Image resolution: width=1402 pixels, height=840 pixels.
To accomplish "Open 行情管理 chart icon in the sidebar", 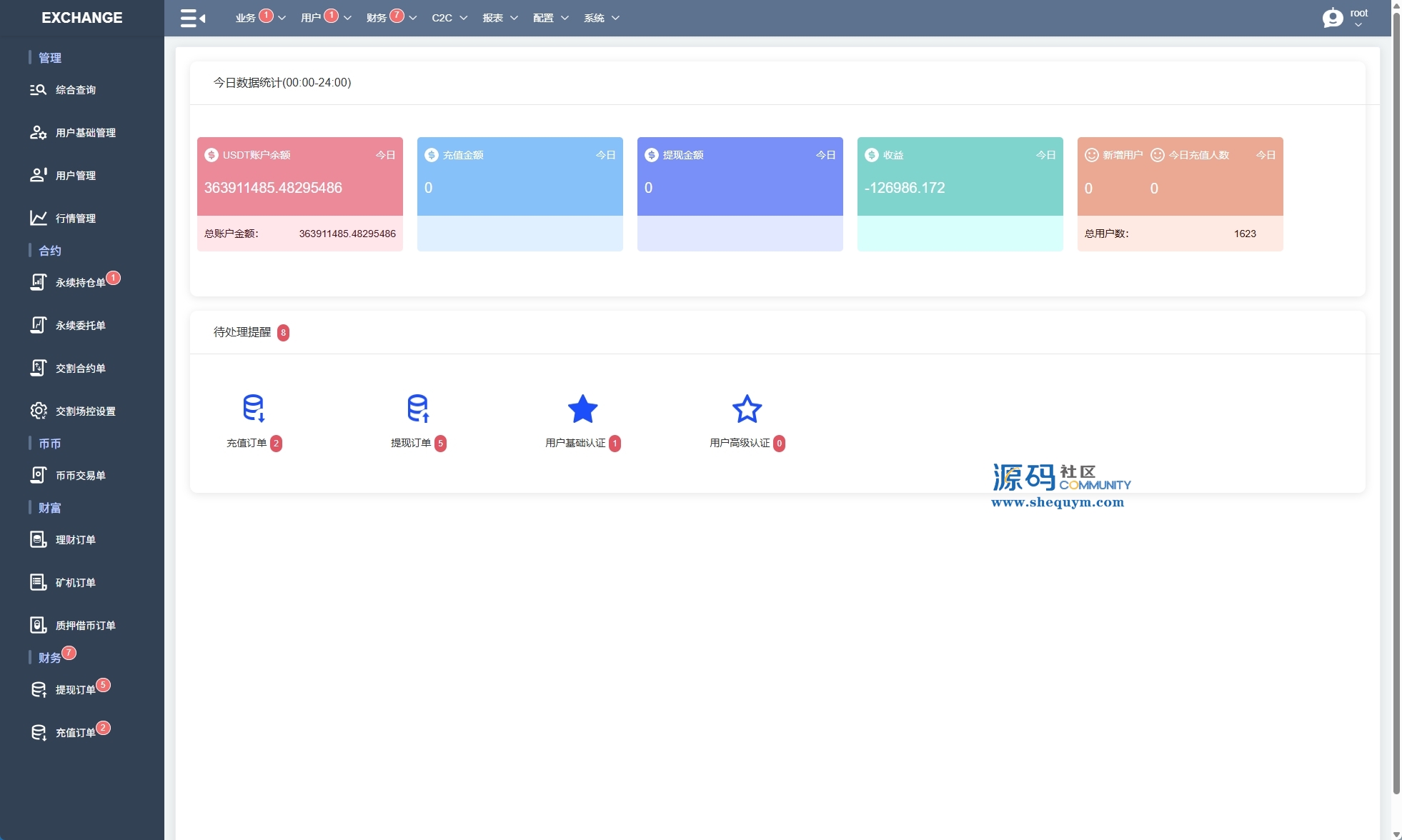I will pos(39,218).
